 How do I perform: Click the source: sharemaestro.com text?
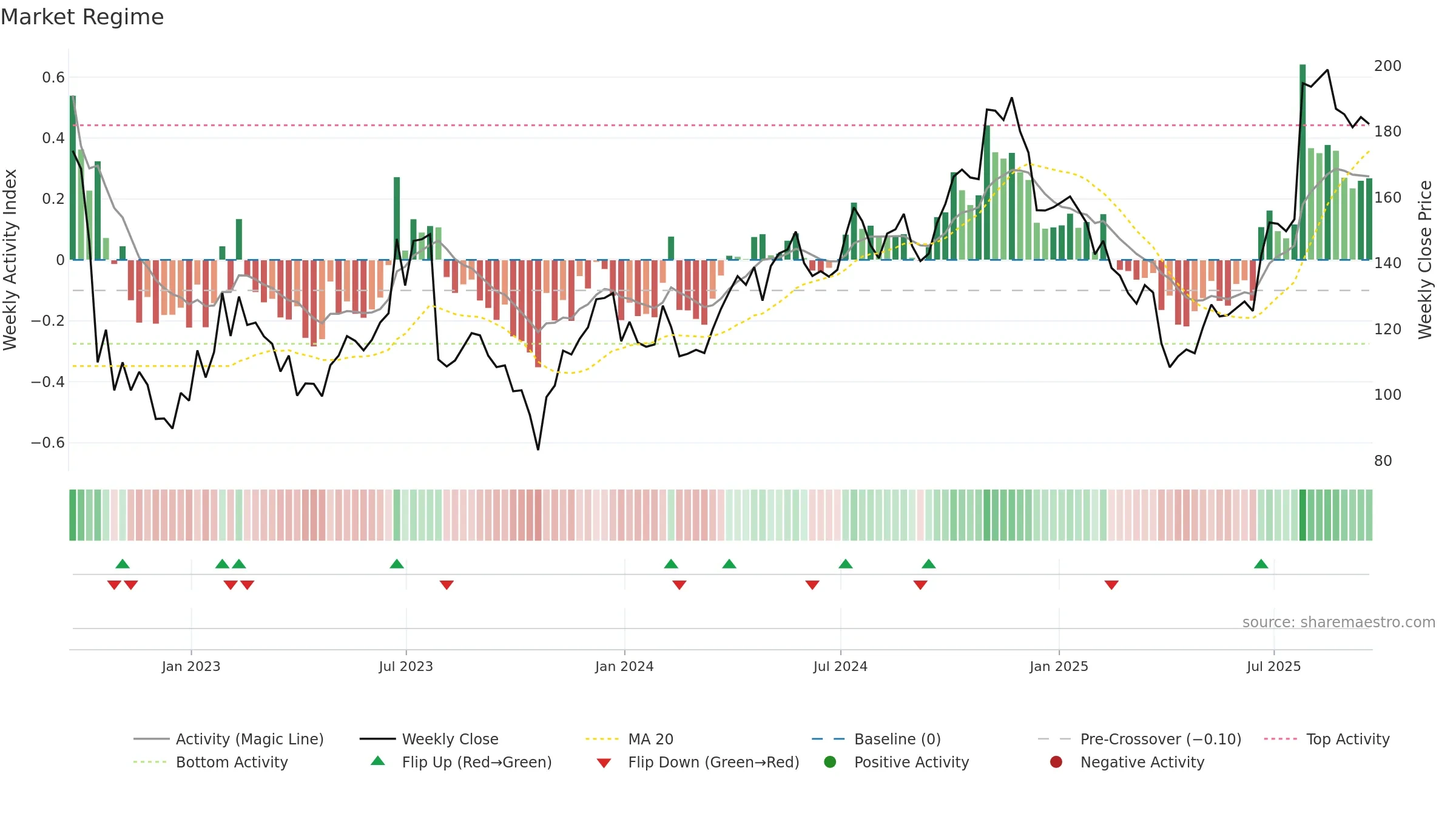pyautogui.click(x=1339, y=622)
